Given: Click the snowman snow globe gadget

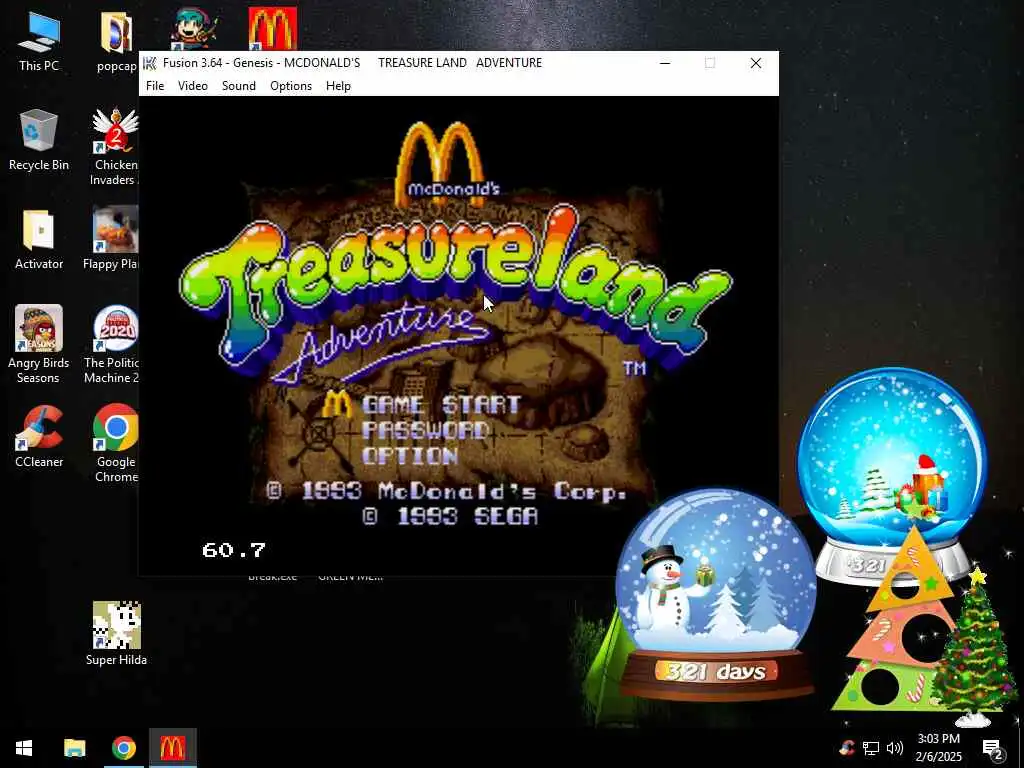Looking at the screenshot, I should pyautogui.click(x=716, y=594).
